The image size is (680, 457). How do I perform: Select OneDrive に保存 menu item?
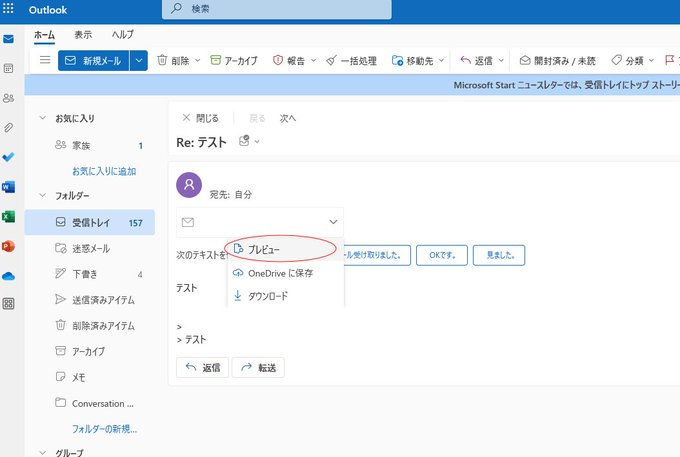pyautogui.click(x=285, y=273)
